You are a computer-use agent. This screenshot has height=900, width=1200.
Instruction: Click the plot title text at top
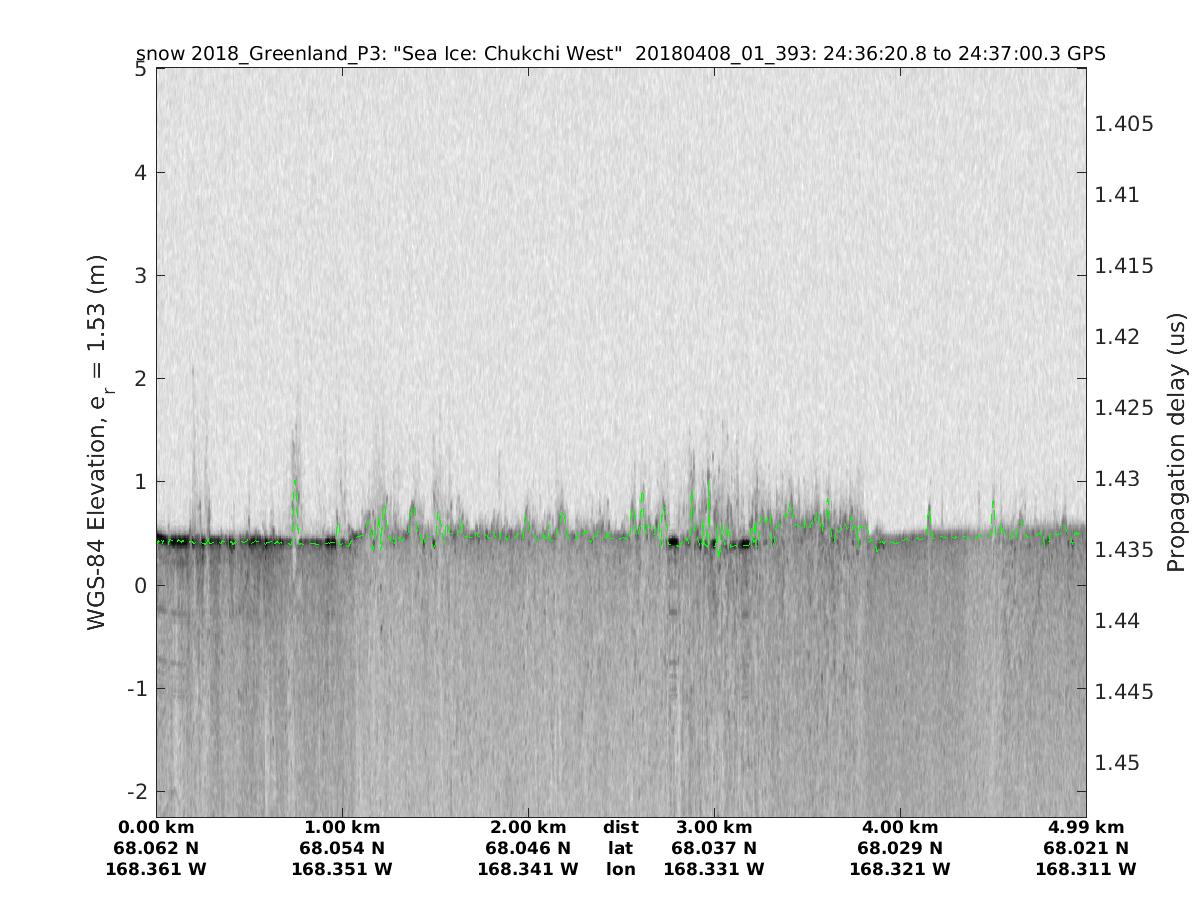620,54
